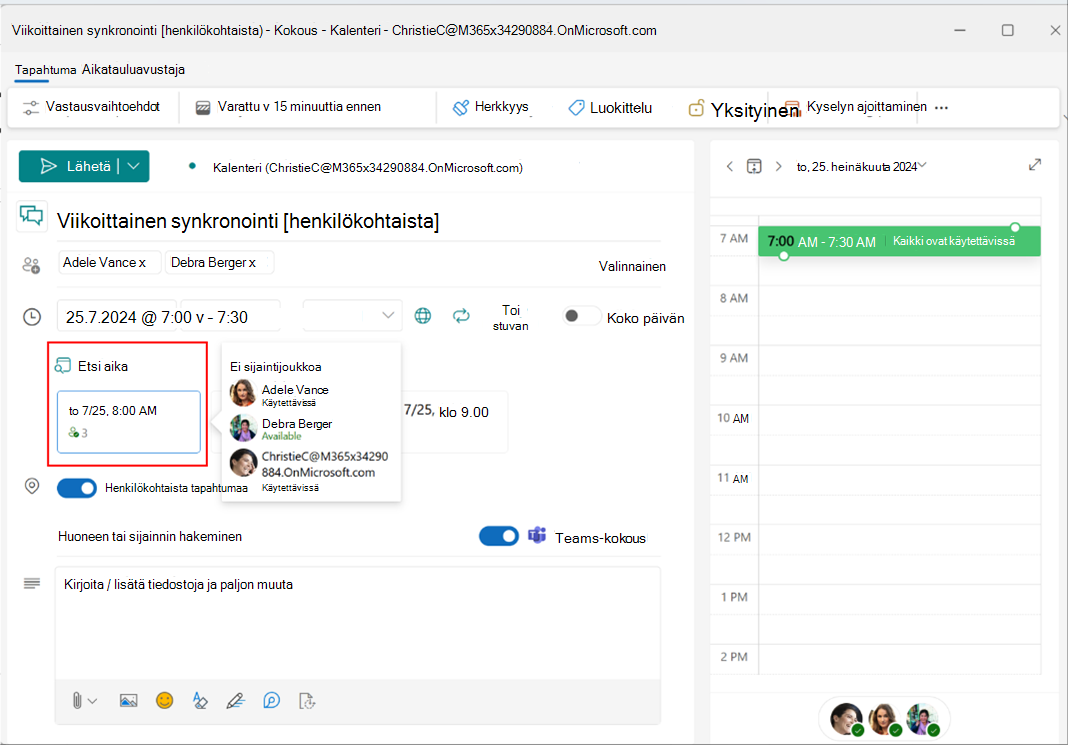Viewport: 1068px width, 745px height.
Task: Toggle Henkilökohtaista tapahtumaa switch
Action: (77, 488)
